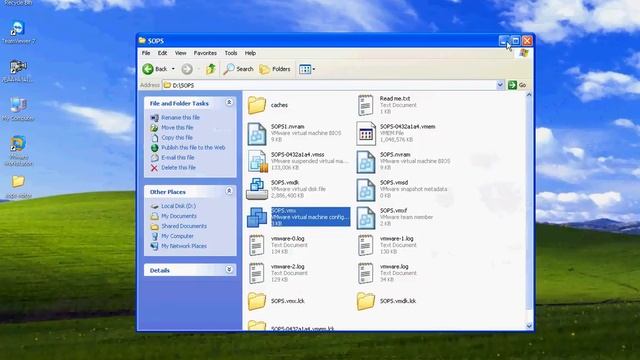This screenshot has width=640, height=360.
Task: Select the vmware.log file icon
Action: 365,273
